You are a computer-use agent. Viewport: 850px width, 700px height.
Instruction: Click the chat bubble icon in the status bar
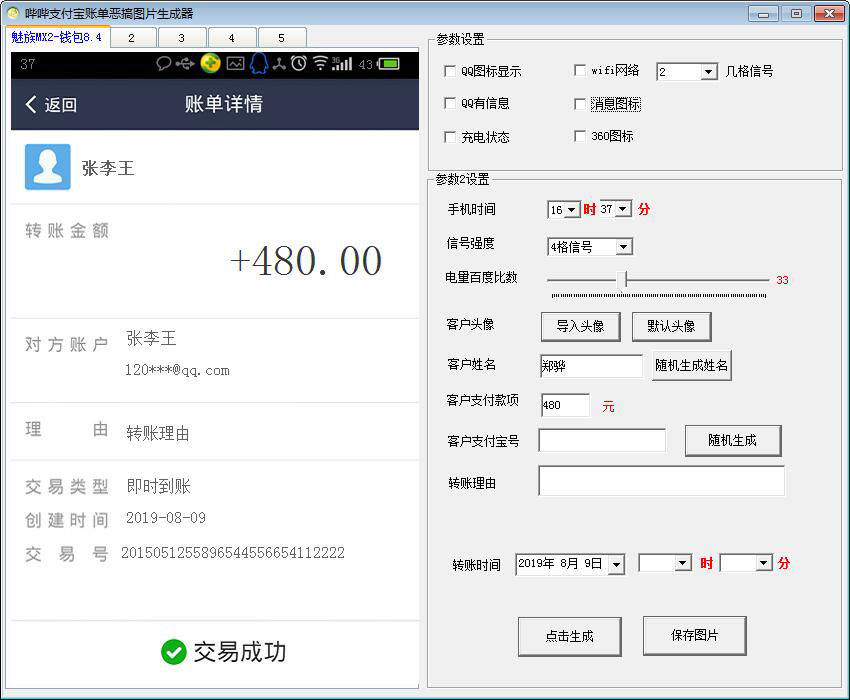pos(164,63)
